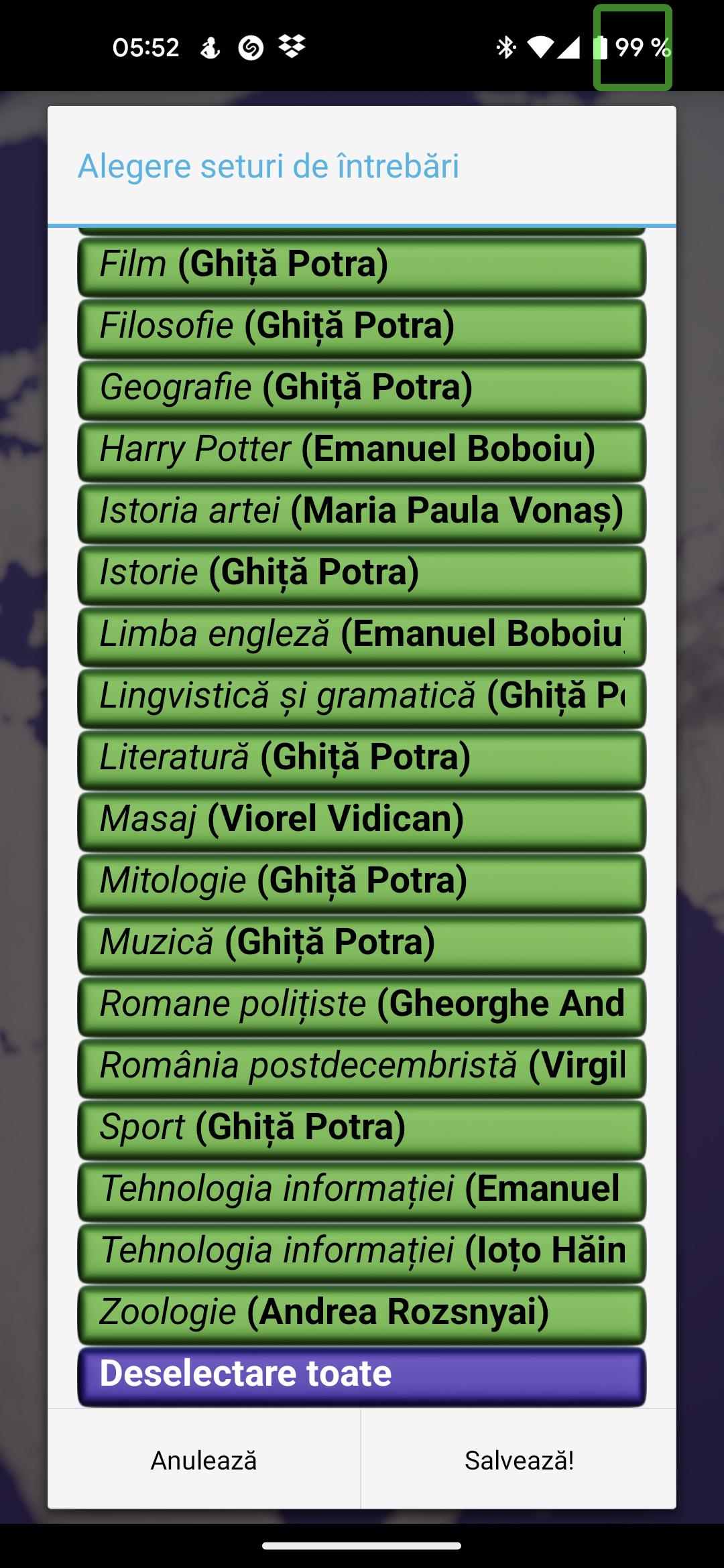Toggle the Limba engleză question set
The width and height of the screenshot is (724, 1568).
pyautogui.click(x=362, y=635)
